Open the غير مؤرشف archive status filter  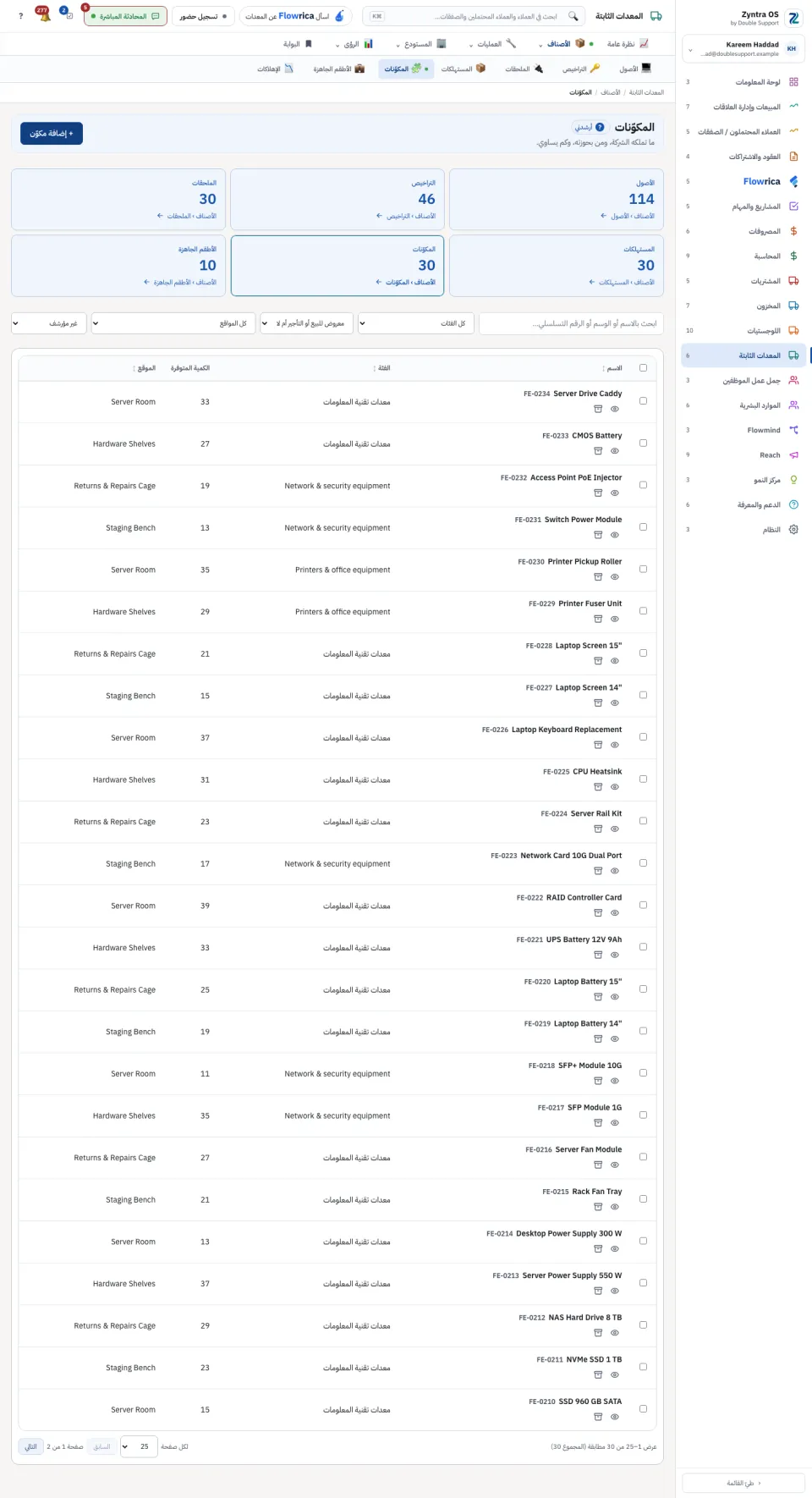49,323
